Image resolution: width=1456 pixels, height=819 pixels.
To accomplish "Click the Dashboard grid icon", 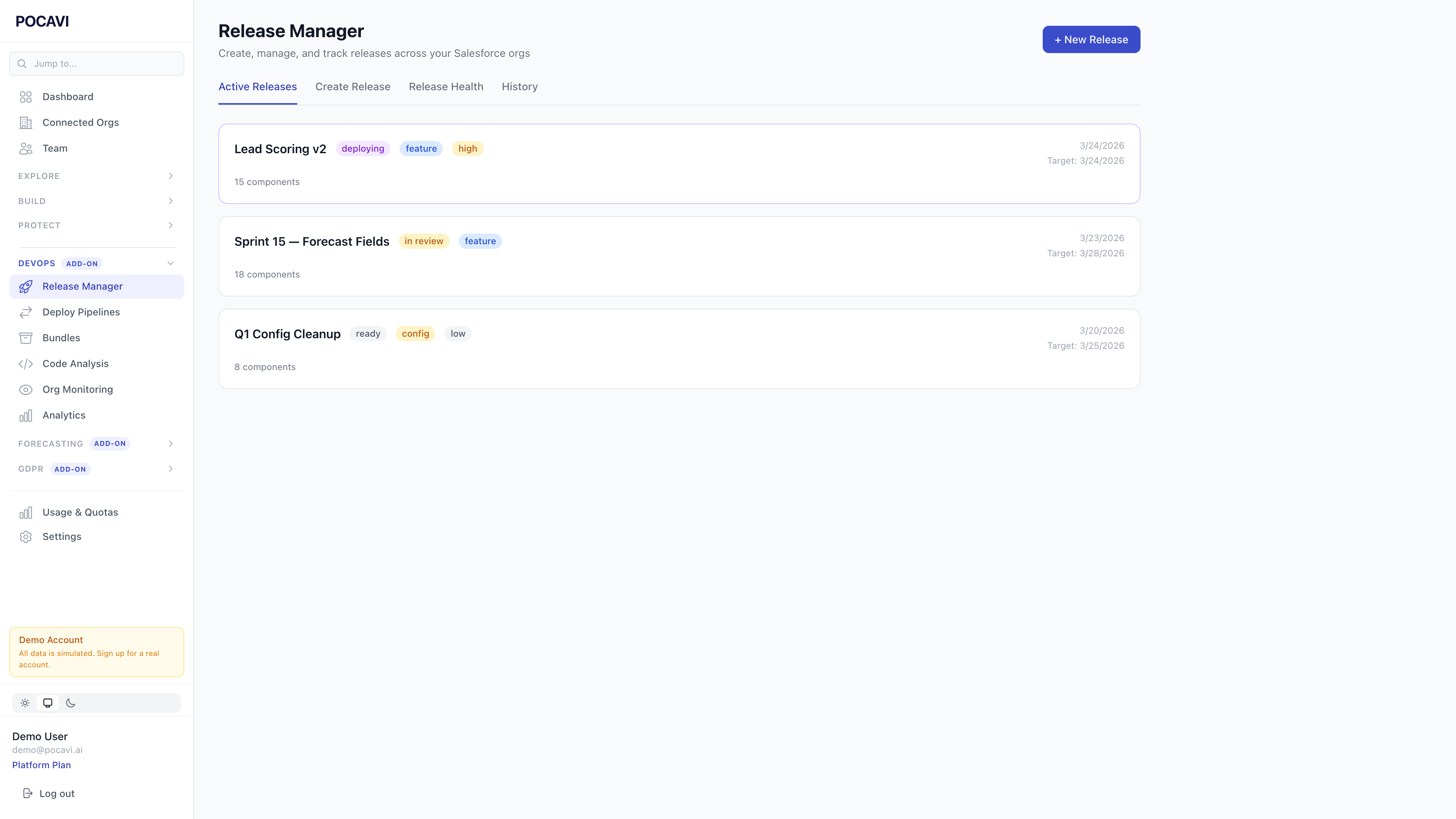I will [25, 97].
